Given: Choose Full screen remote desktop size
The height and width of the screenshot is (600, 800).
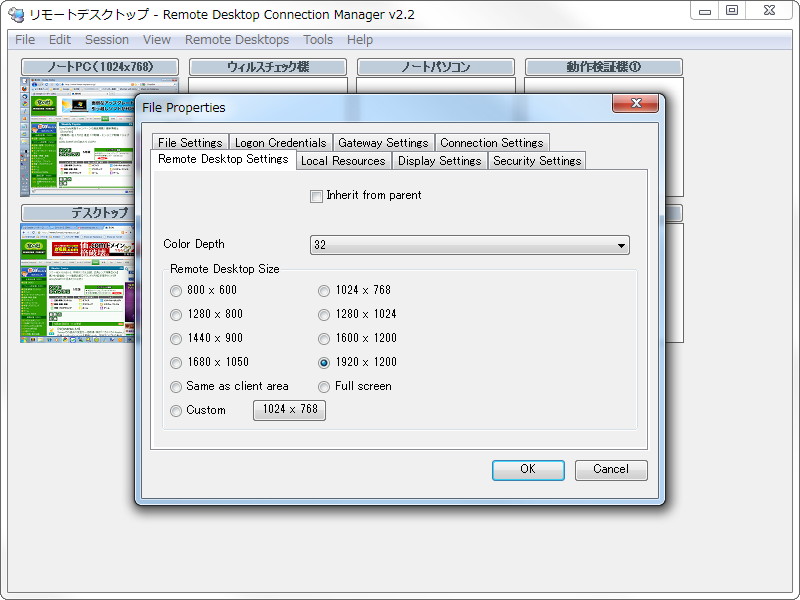Looking at the screenshot, I should [x=324, y=386].
